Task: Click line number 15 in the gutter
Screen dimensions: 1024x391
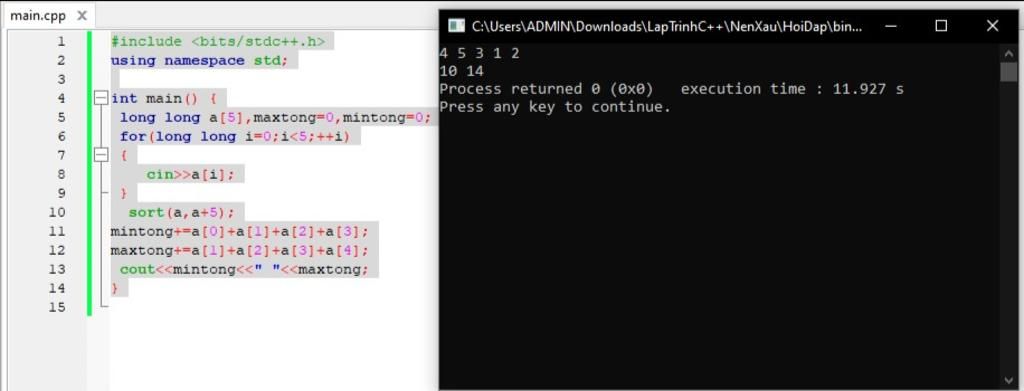Action: (57, 307)
